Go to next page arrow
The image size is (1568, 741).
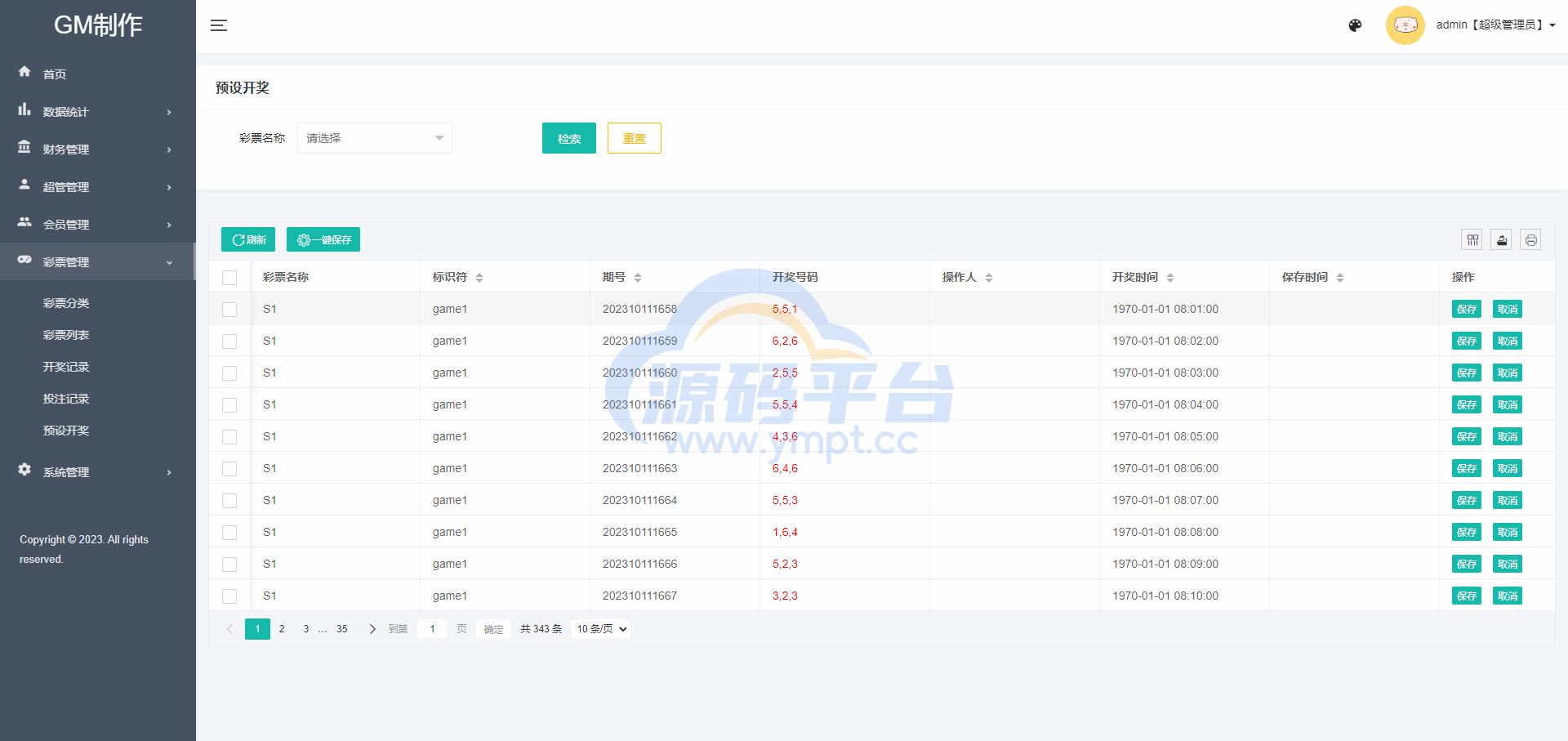click(372, 629)
